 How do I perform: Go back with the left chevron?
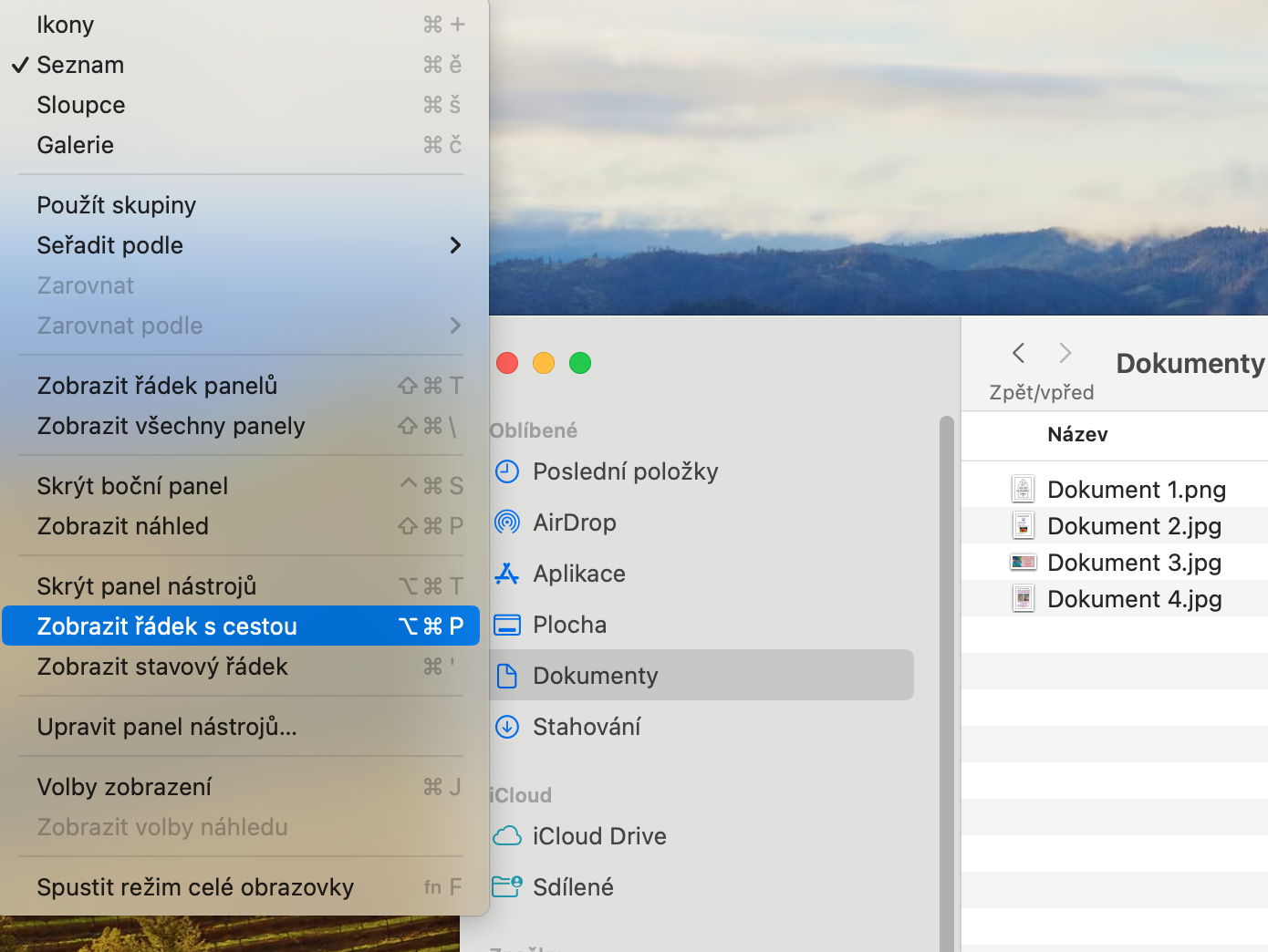click(x=1019, y=353)
